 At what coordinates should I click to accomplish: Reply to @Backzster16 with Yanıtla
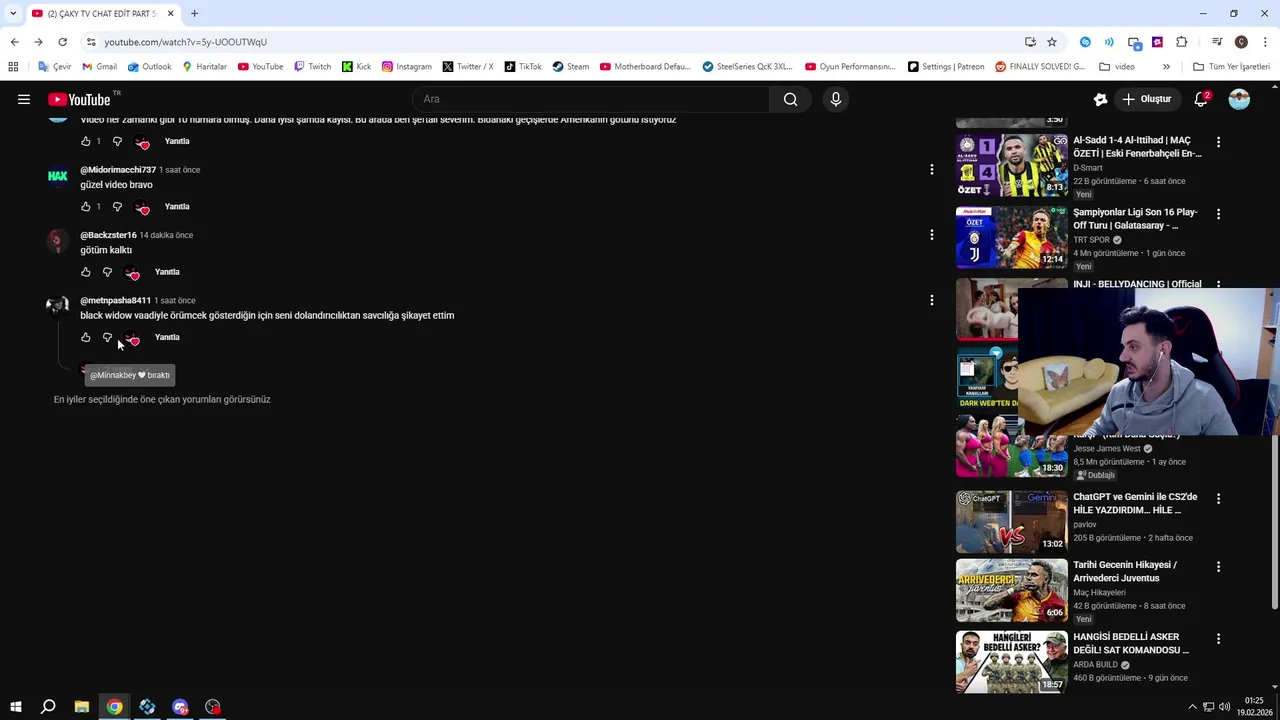click(x=167, y=272)
